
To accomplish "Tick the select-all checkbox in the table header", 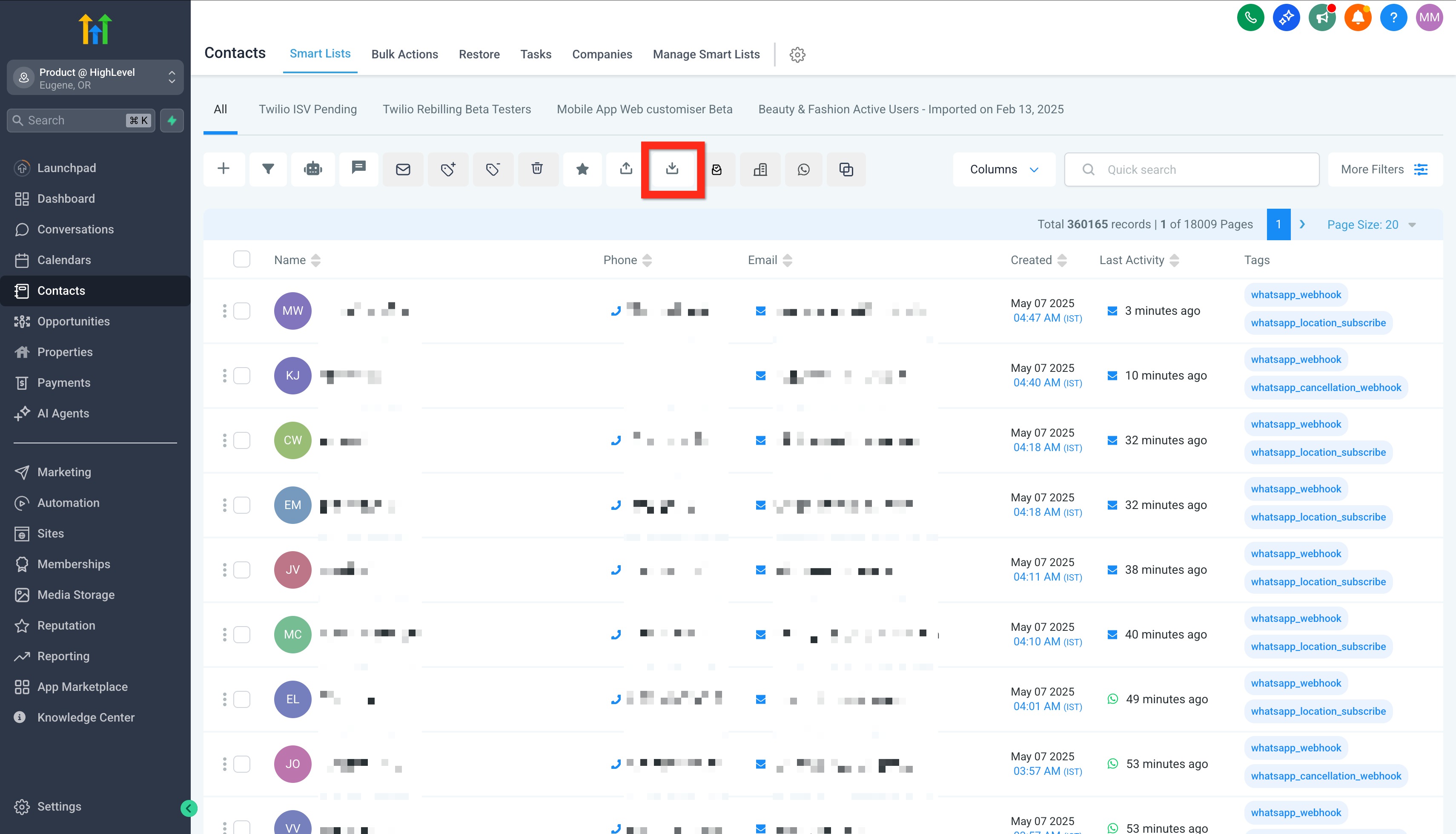I will [241, 259].
